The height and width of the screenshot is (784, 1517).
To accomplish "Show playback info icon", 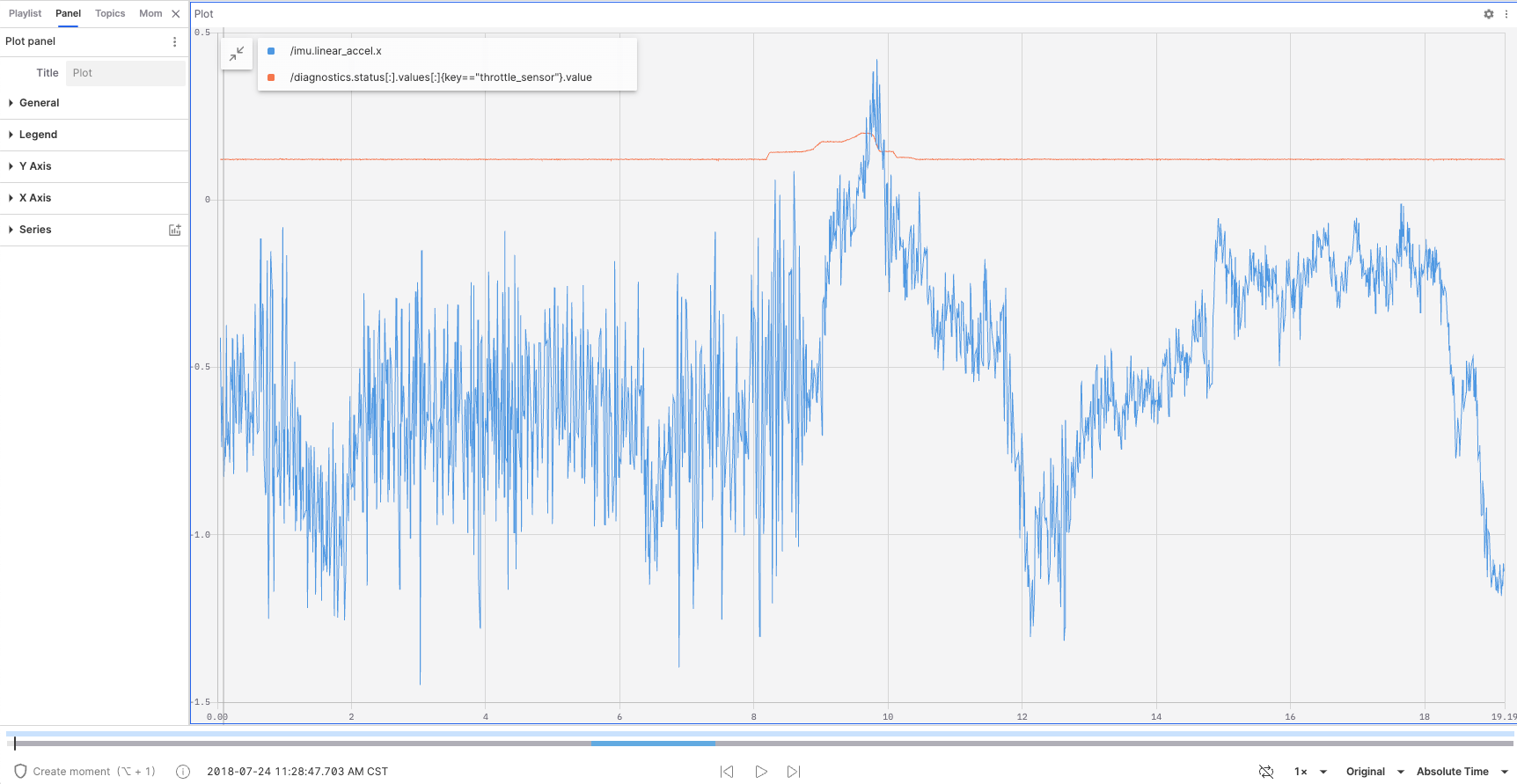I will point(183,772).
